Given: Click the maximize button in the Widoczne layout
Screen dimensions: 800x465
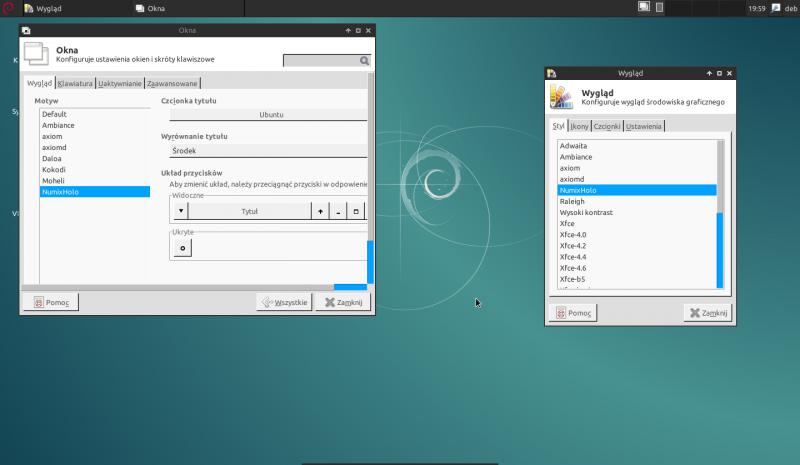Looking at the screenshot, I should pyautogui.click(x=356, y=211).
